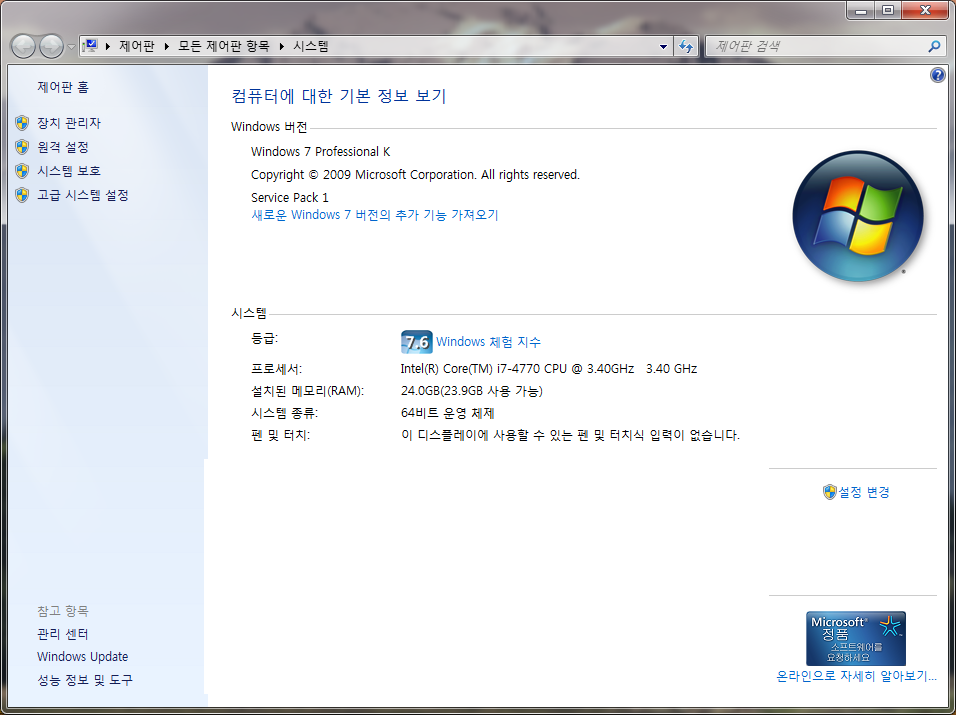Expand the arrow after 모든 제어판 항목

[x=282, y=46]
